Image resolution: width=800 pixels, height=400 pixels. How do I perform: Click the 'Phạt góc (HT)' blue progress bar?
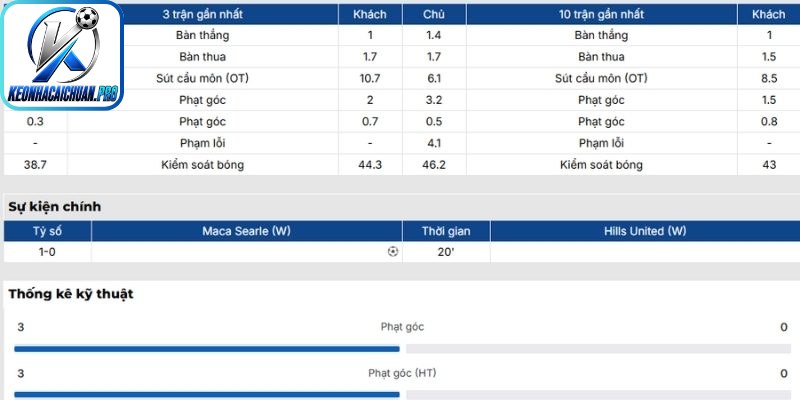tap(207, 395)
